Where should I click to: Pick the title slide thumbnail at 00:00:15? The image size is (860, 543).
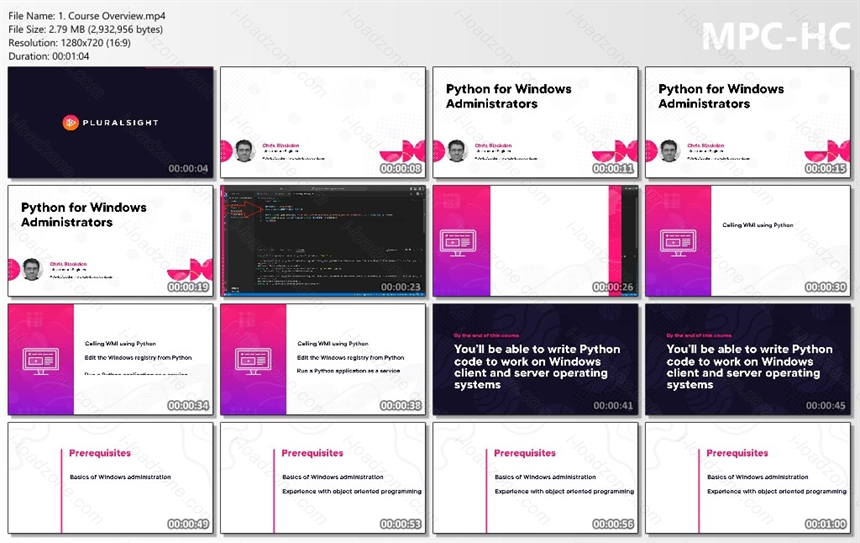tap(748, 122)
